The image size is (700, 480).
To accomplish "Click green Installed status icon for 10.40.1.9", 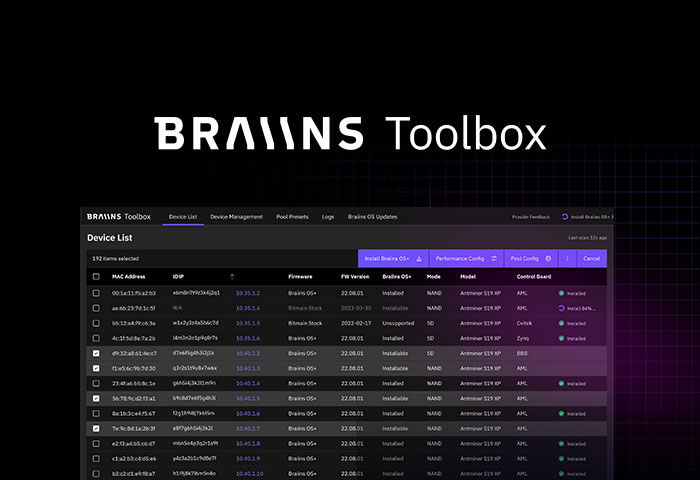I will 561,459.
